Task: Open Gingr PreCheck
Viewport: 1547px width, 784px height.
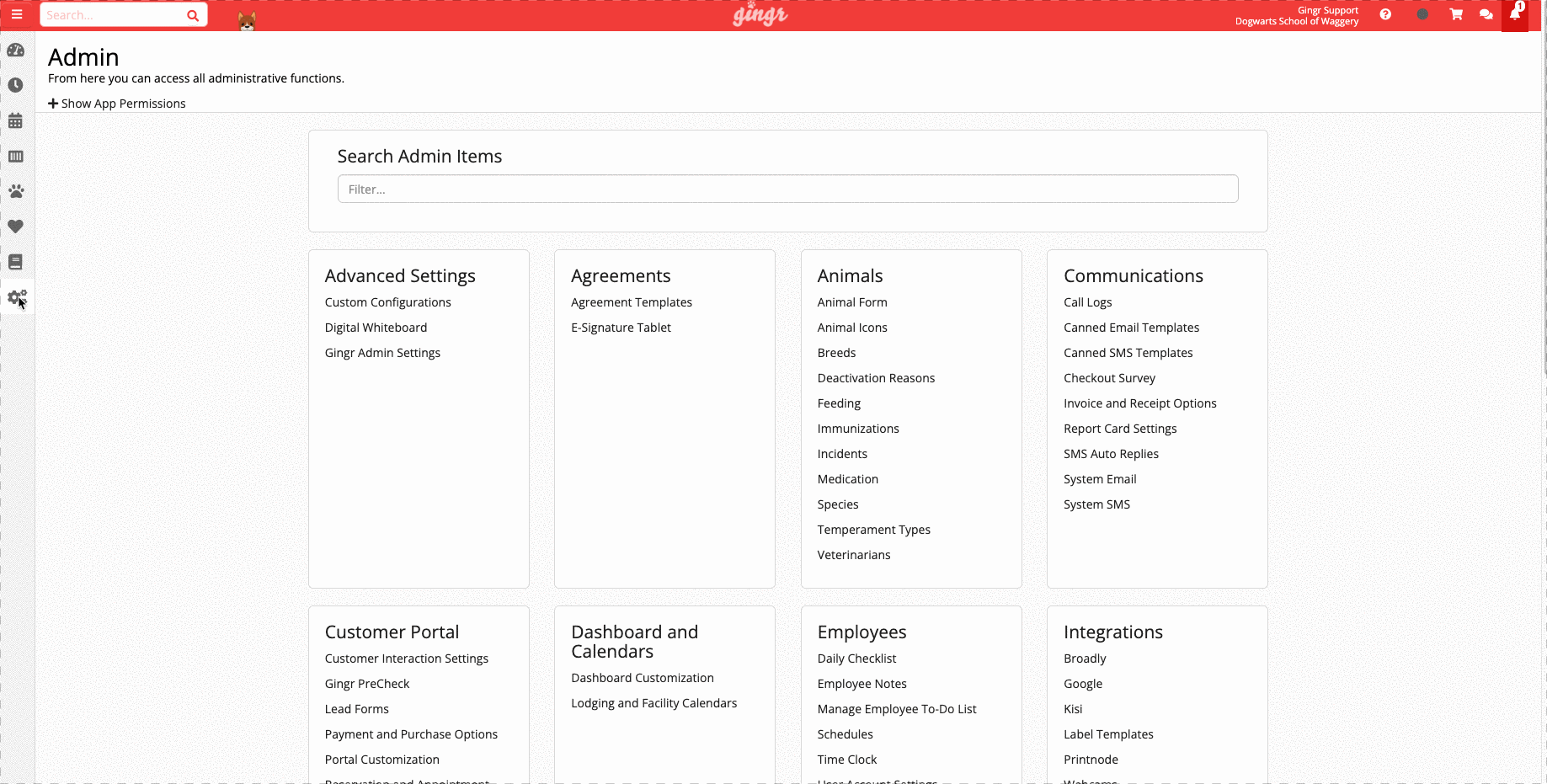Action: point(367,684)
